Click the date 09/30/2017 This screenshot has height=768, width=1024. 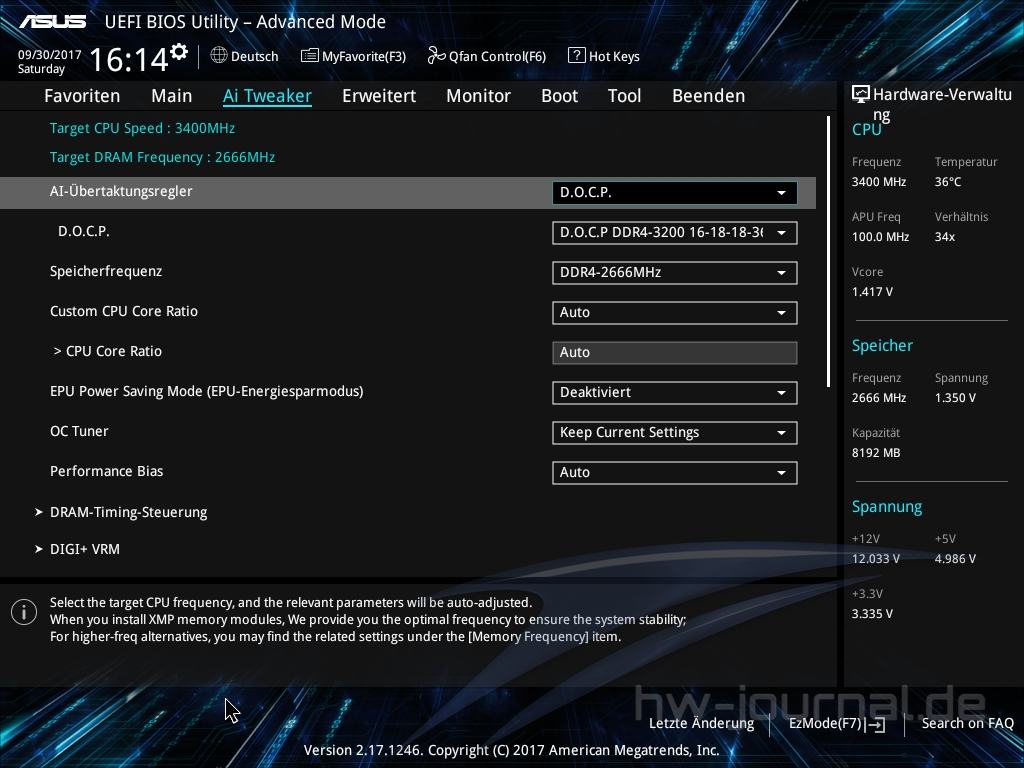(50, 55)
